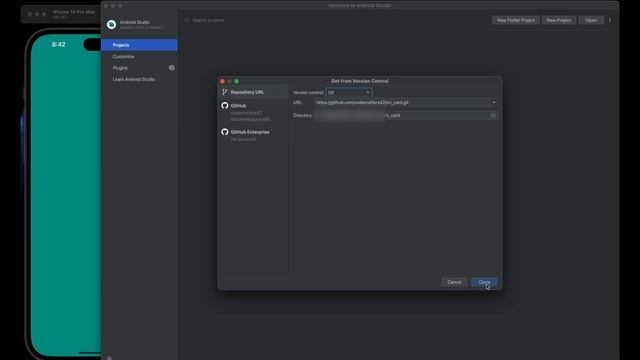
Task: Click the New Project button
Action: 559,20
